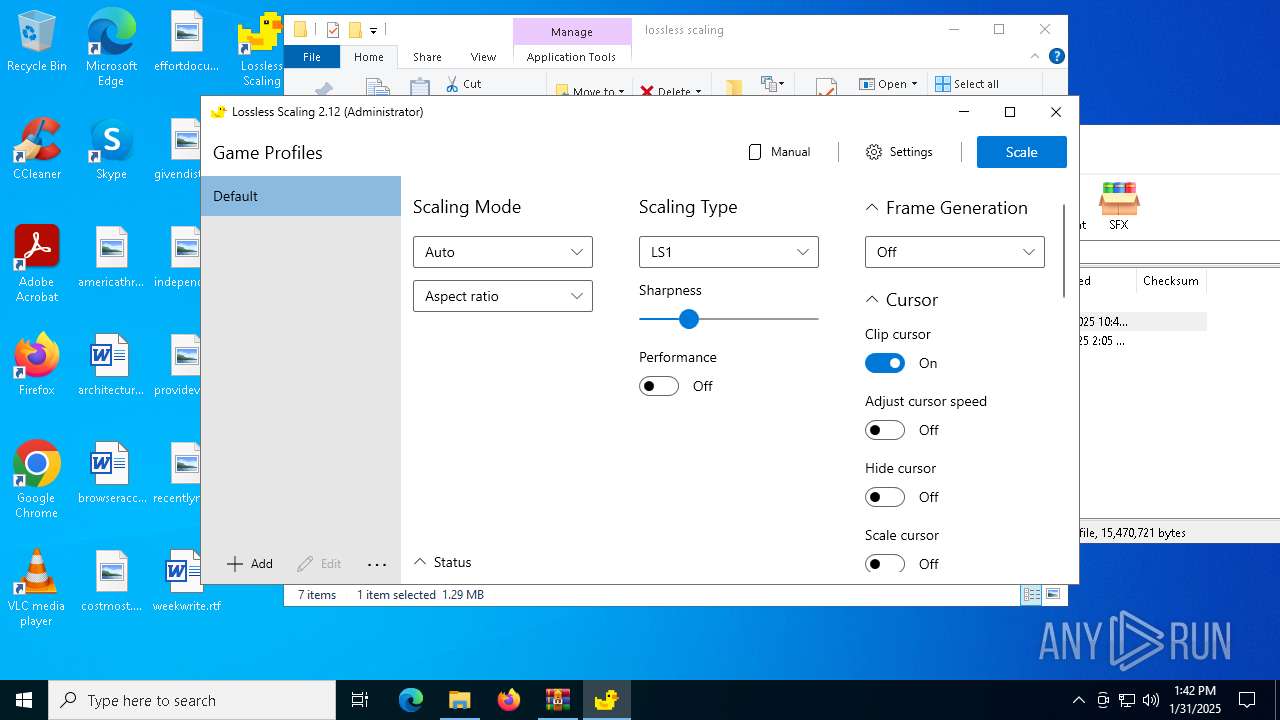
Task: Collapse the Status section
Action: (x=420, y=562)
